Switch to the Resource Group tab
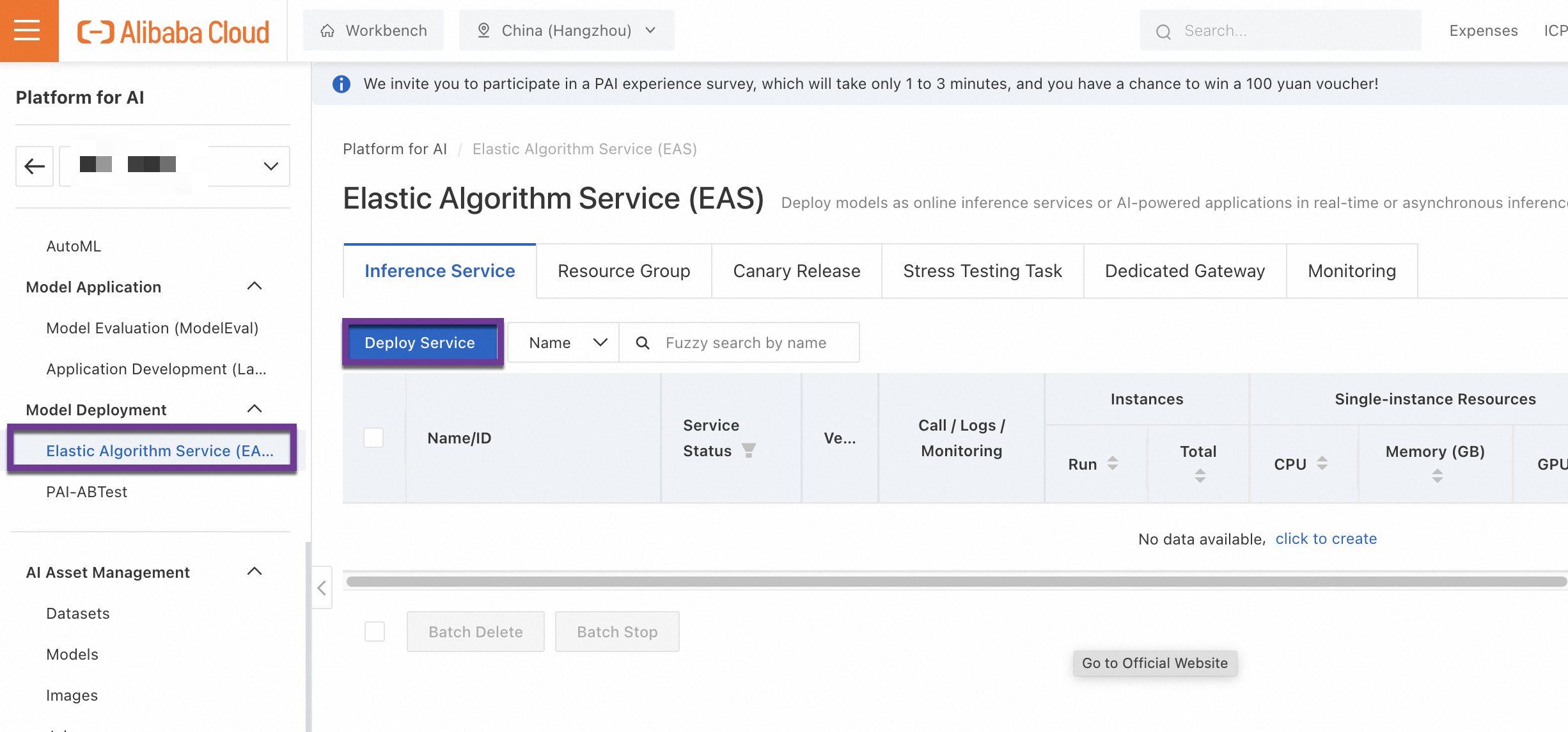Screen dimensions: 1568x732 point(623,271)
